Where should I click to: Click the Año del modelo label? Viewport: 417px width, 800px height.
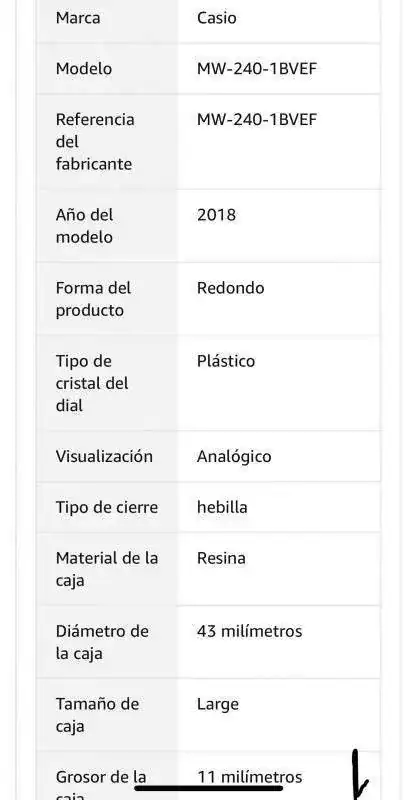(x=84, y=226)
